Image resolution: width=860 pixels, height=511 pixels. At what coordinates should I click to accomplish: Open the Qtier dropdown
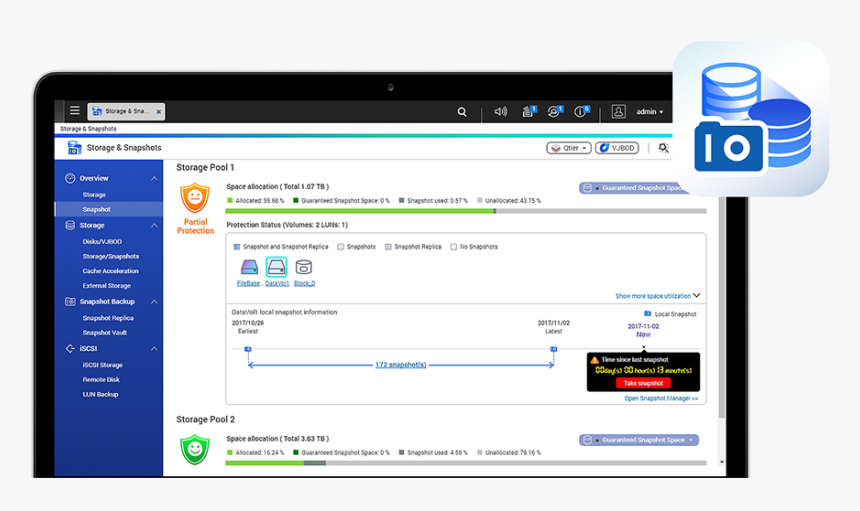pos(568,148)
